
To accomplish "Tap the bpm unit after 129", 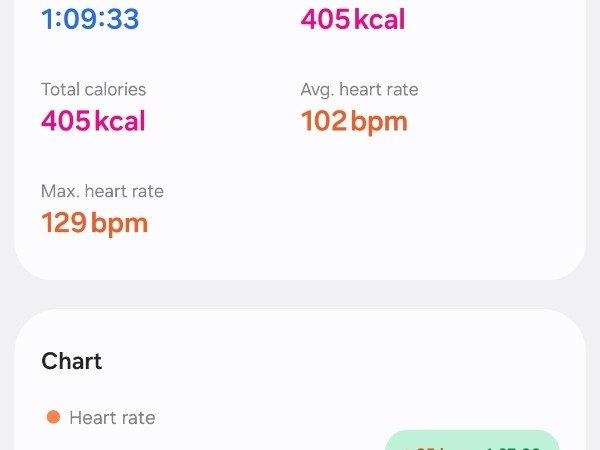I will [120, 222].
